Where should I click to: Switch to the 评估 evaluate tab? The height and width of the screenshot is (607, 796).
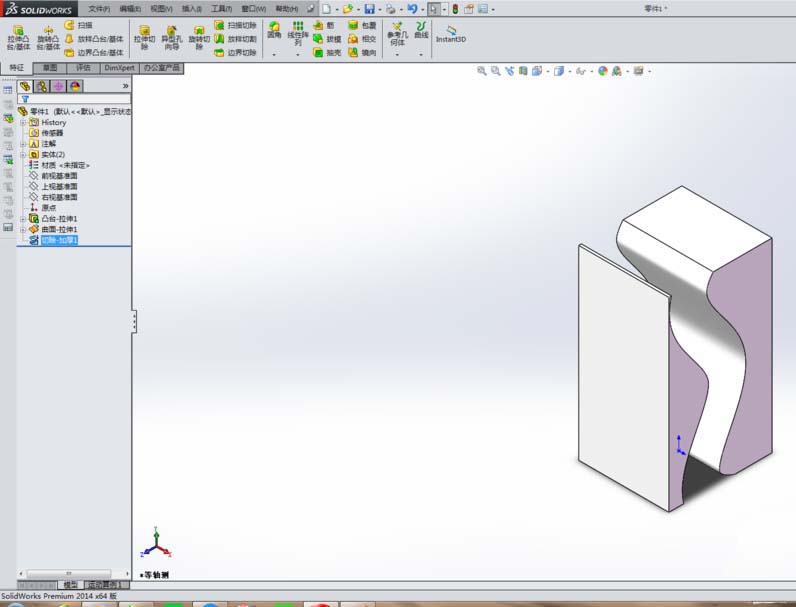[x=83, y=68]
